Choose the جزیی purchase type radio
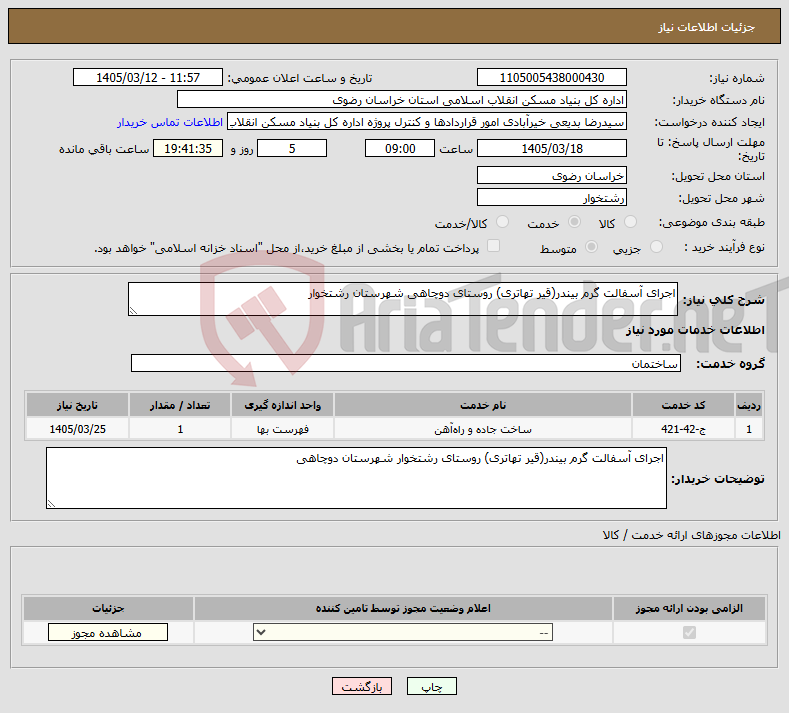Image resolution: width=789 pixels, height=713 pixels. tap(656, 247)
